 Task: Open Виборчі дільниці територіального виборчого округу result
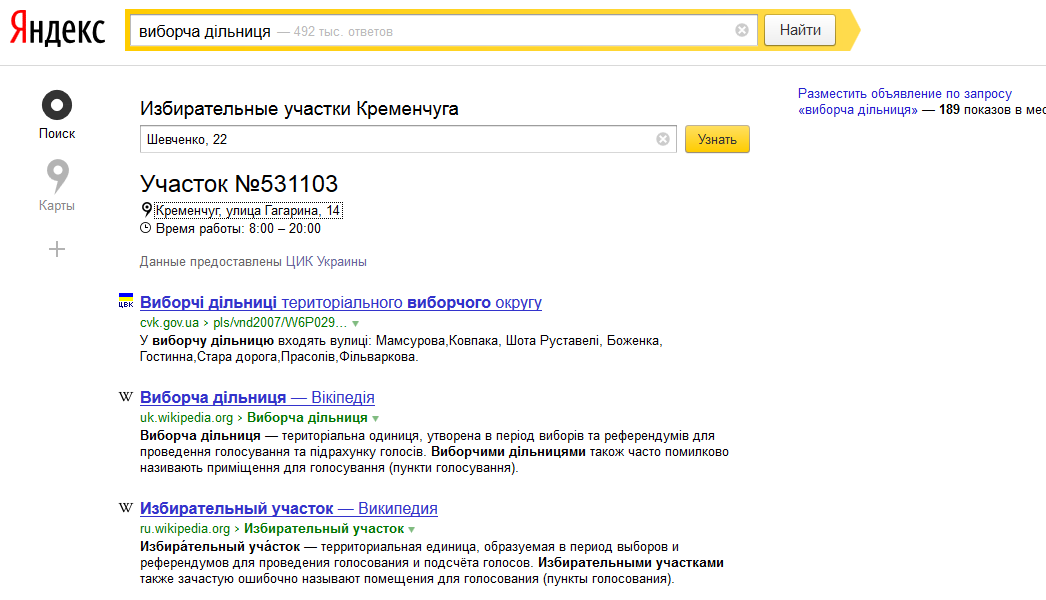(341, 302)
